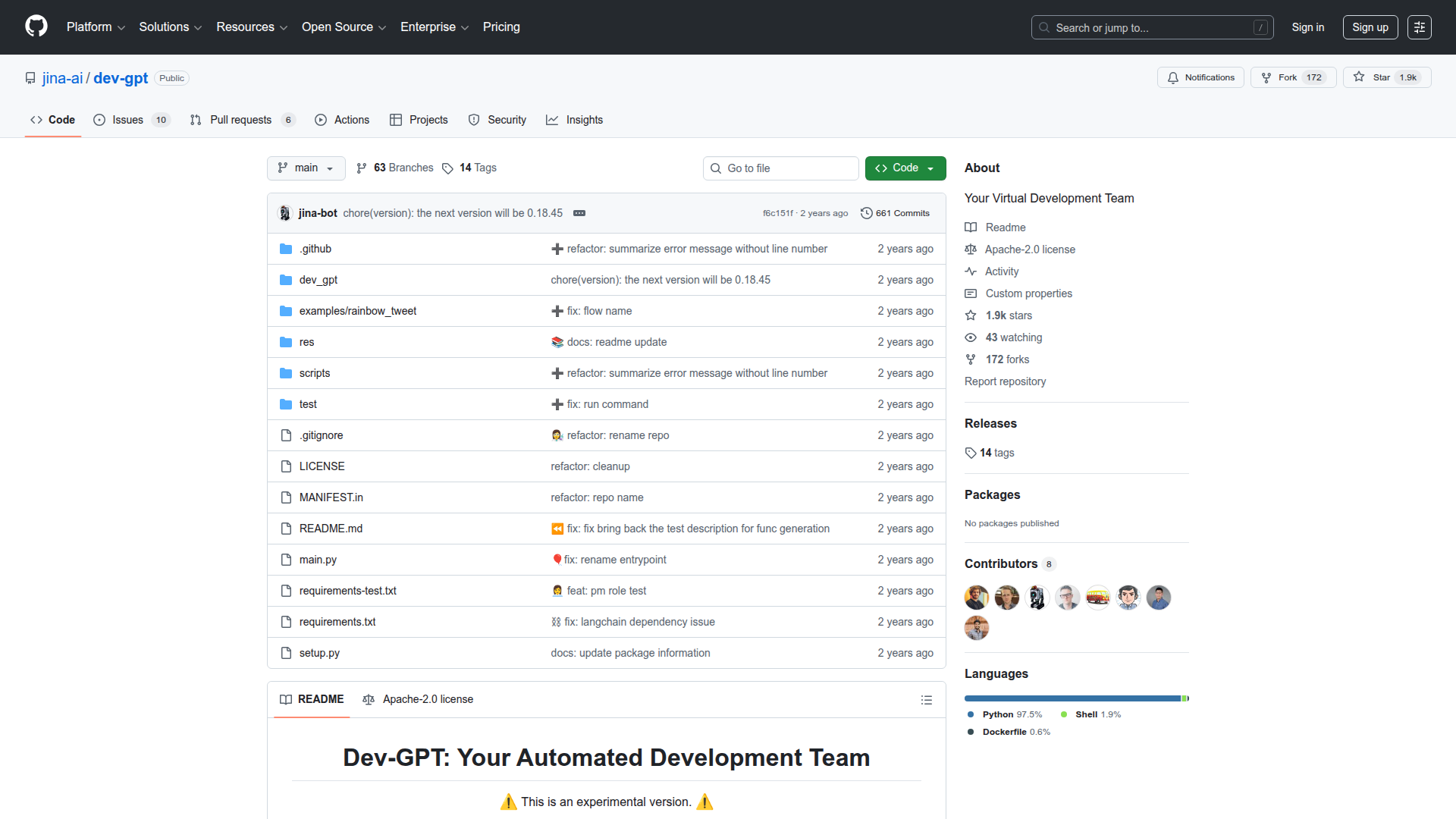Open the GitHub home page logo
Viewport: 1456px width, 819px height.
point(35,27)
